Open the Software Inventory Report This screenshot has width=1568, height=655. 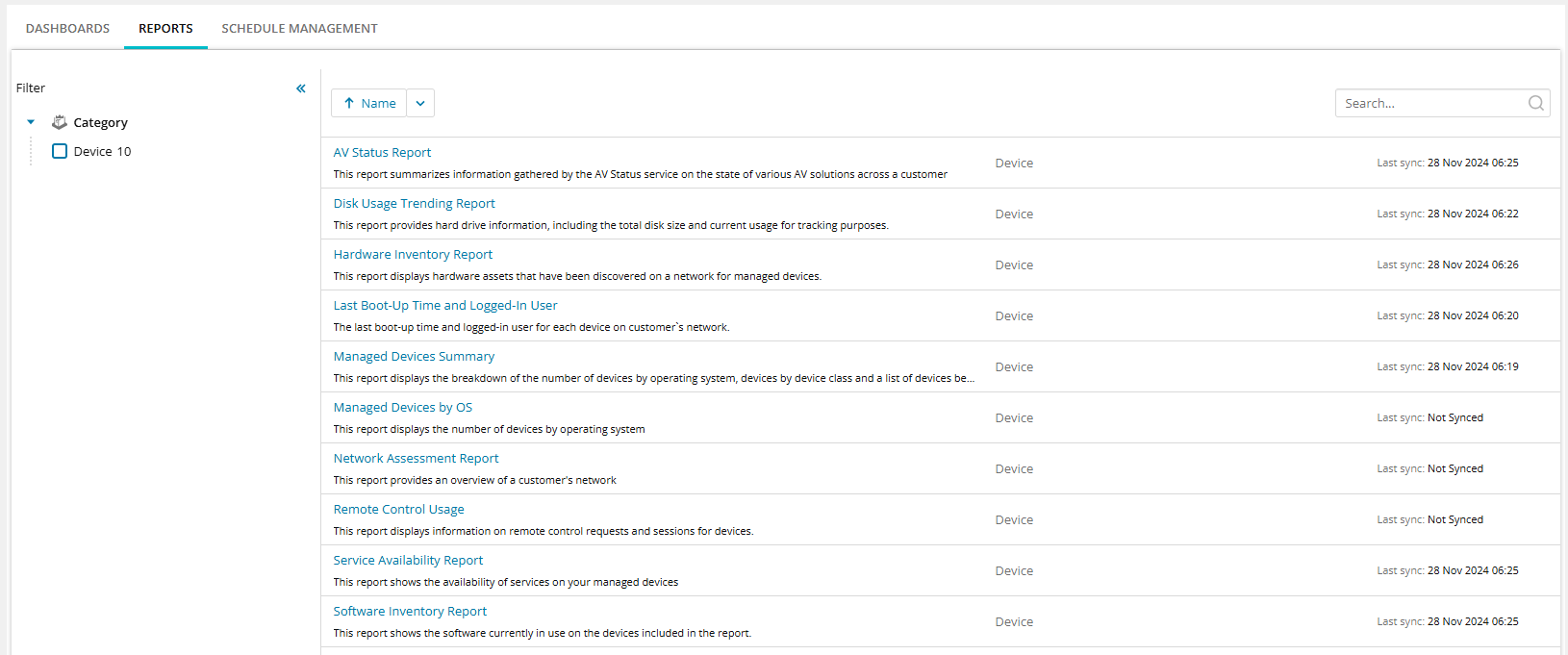tap(410, 611)
